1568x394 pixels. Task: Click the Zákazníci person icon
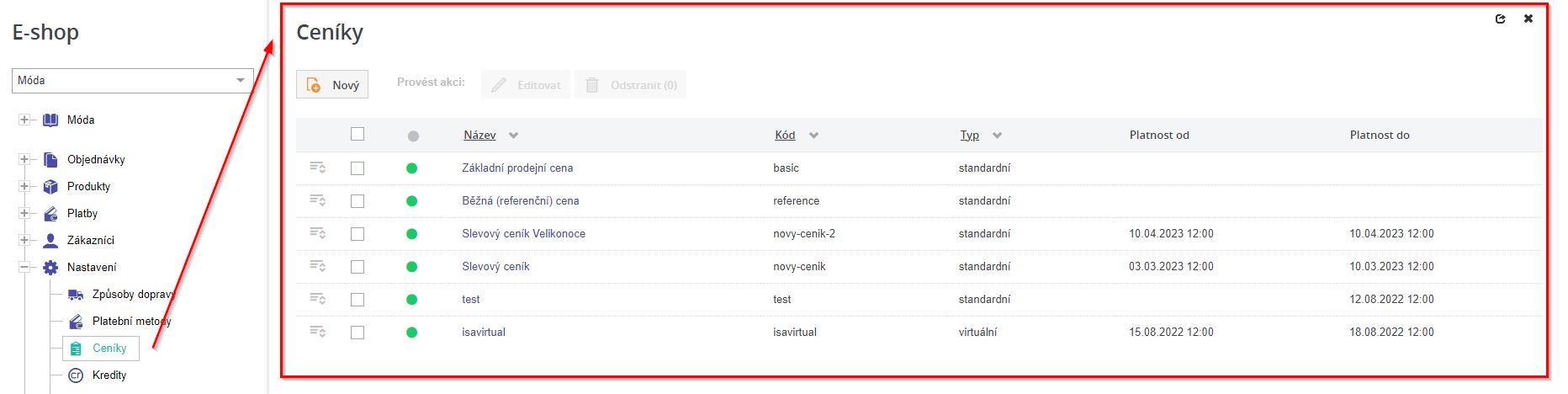click(x=50, y=241)
